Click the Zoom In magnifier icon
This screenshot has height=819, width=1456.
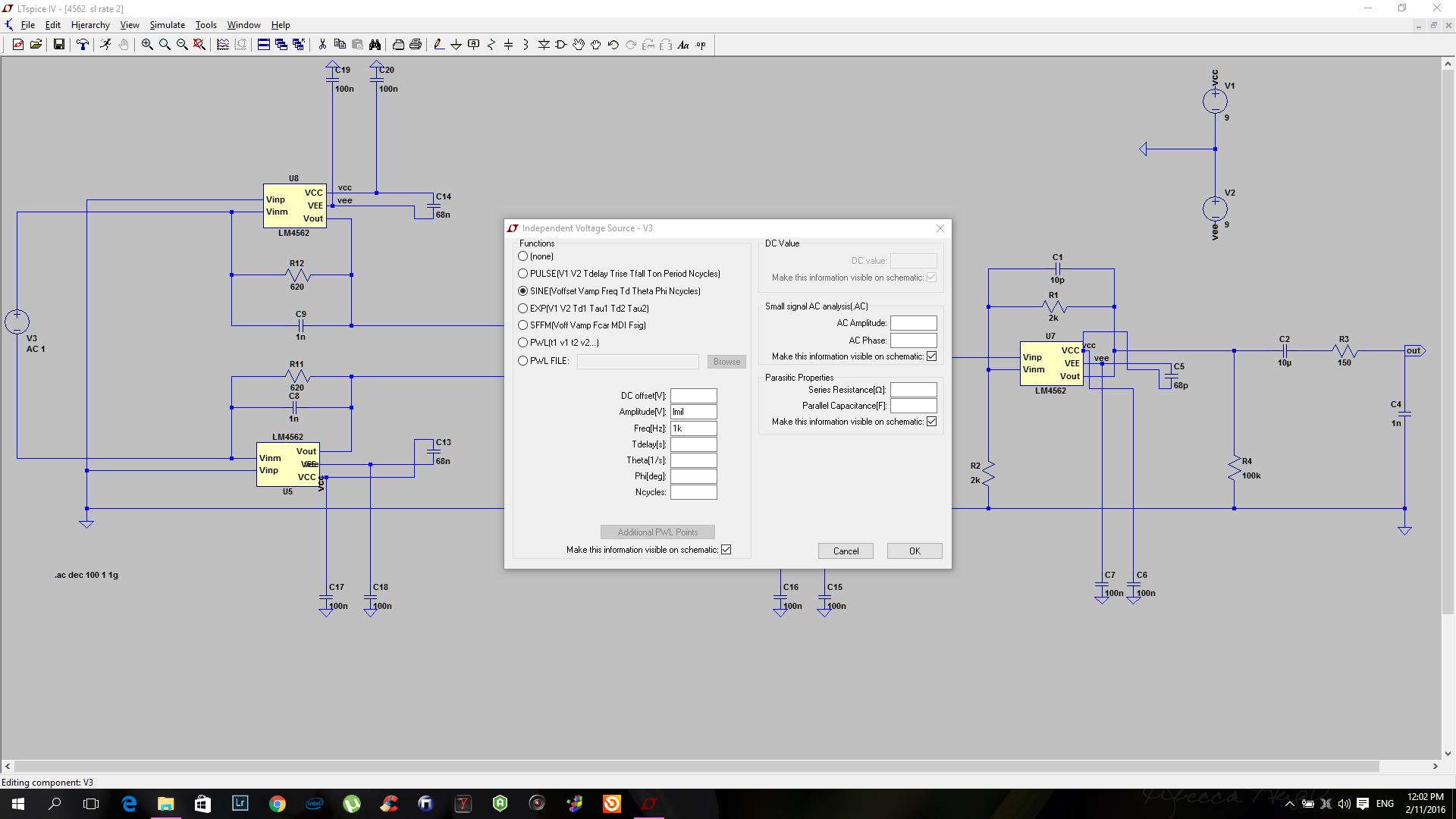[x=147, y=45]
